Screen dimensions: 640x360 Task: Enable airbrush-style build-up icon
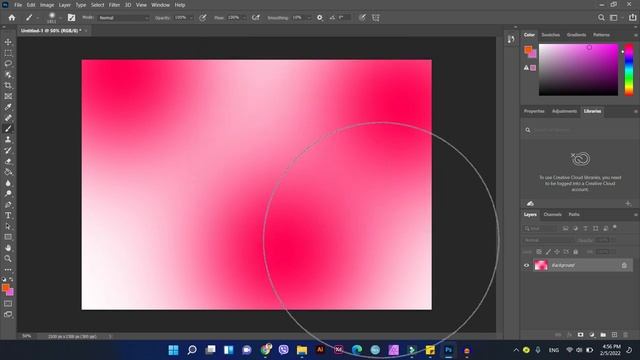(256, 18)
